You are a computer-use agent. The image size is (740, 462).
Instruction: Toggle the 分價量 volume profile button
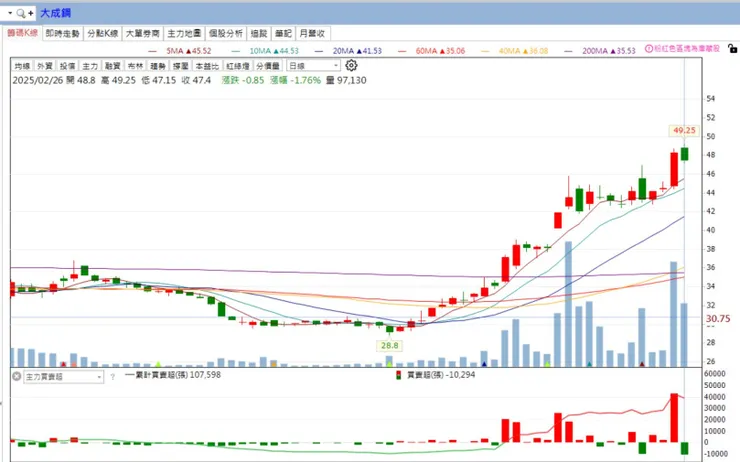click(x=268, y=66)
